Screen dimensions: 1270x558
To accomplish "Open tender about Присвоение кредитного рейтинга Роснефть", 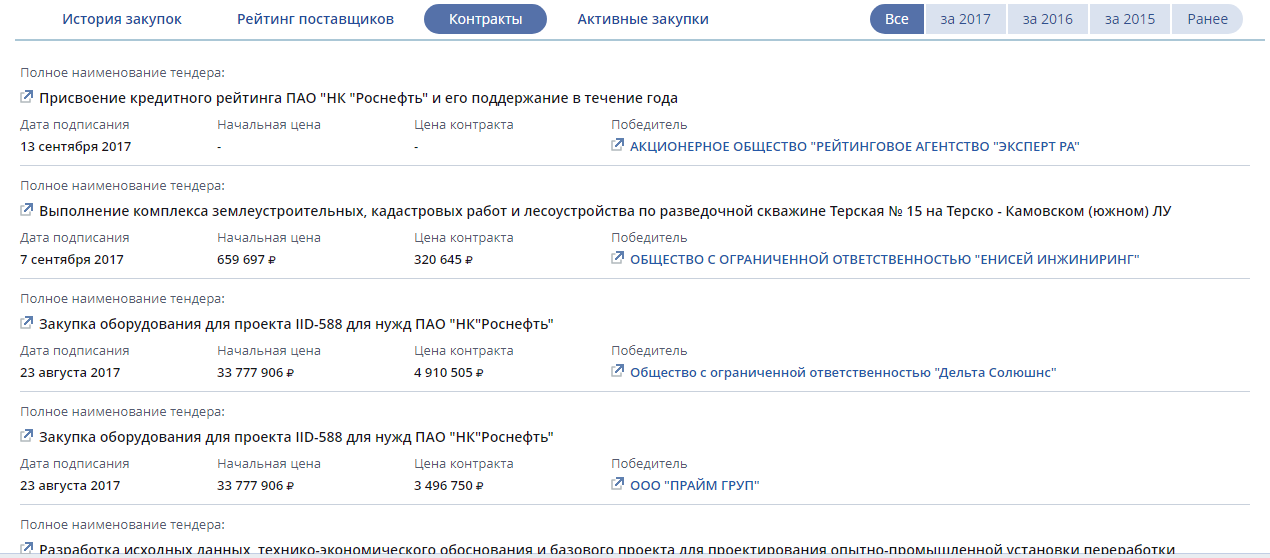I will 359,98.
